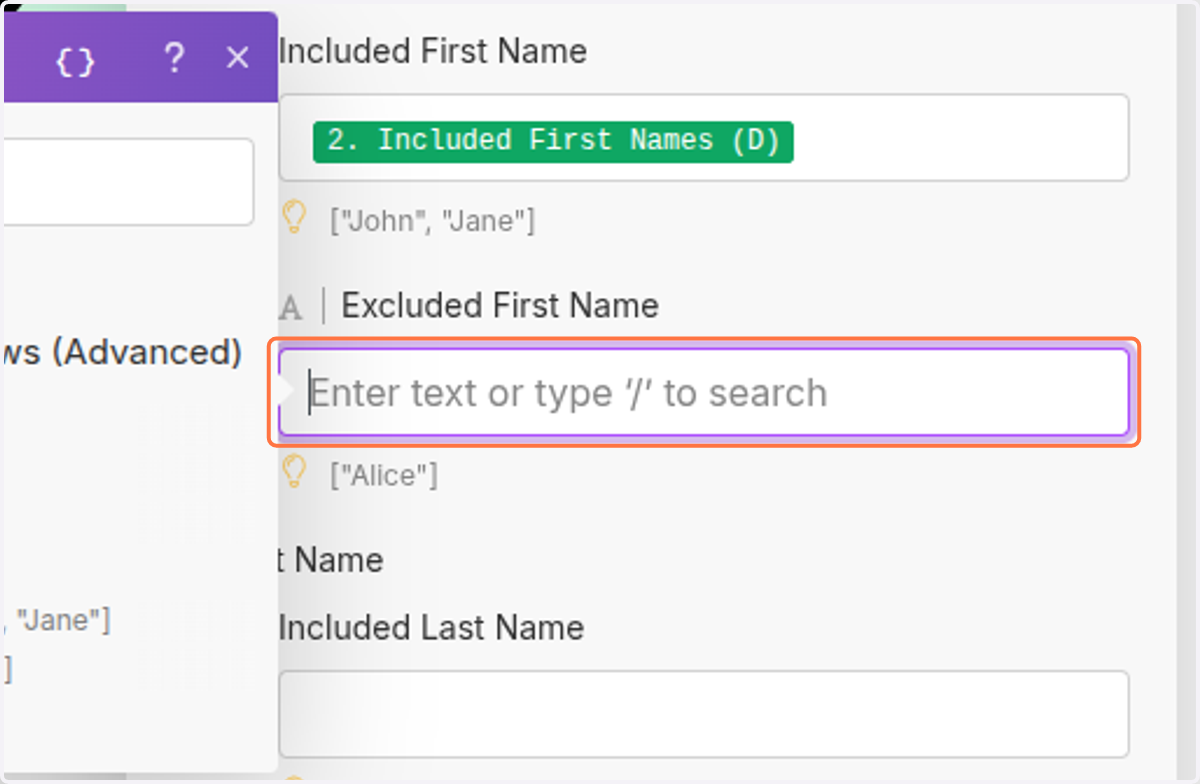Close the purple panel with X
The image size is (1200, 784).
pos(237,59)
